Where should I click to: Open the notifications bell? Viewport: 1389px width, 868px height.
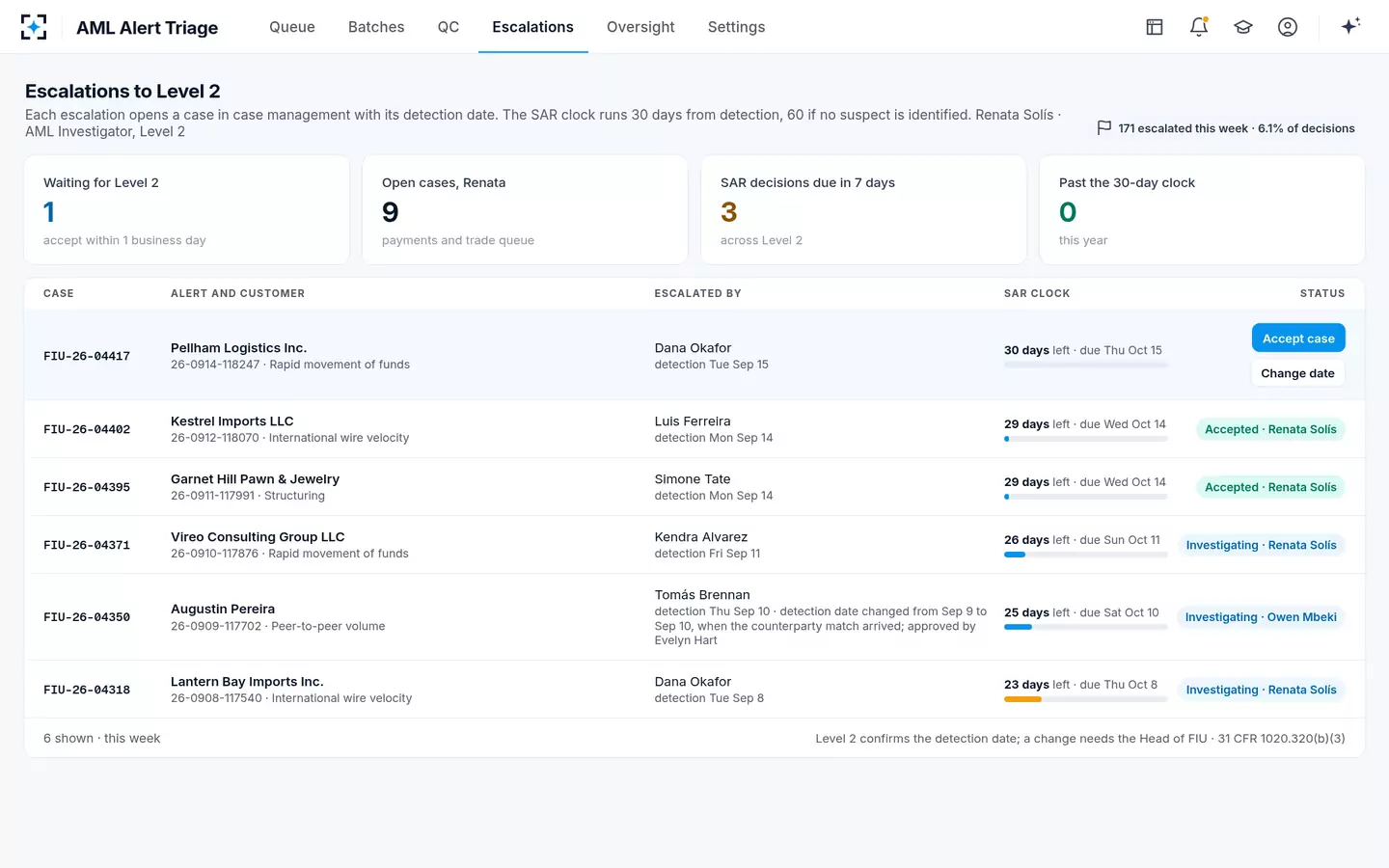point(1199,27)
